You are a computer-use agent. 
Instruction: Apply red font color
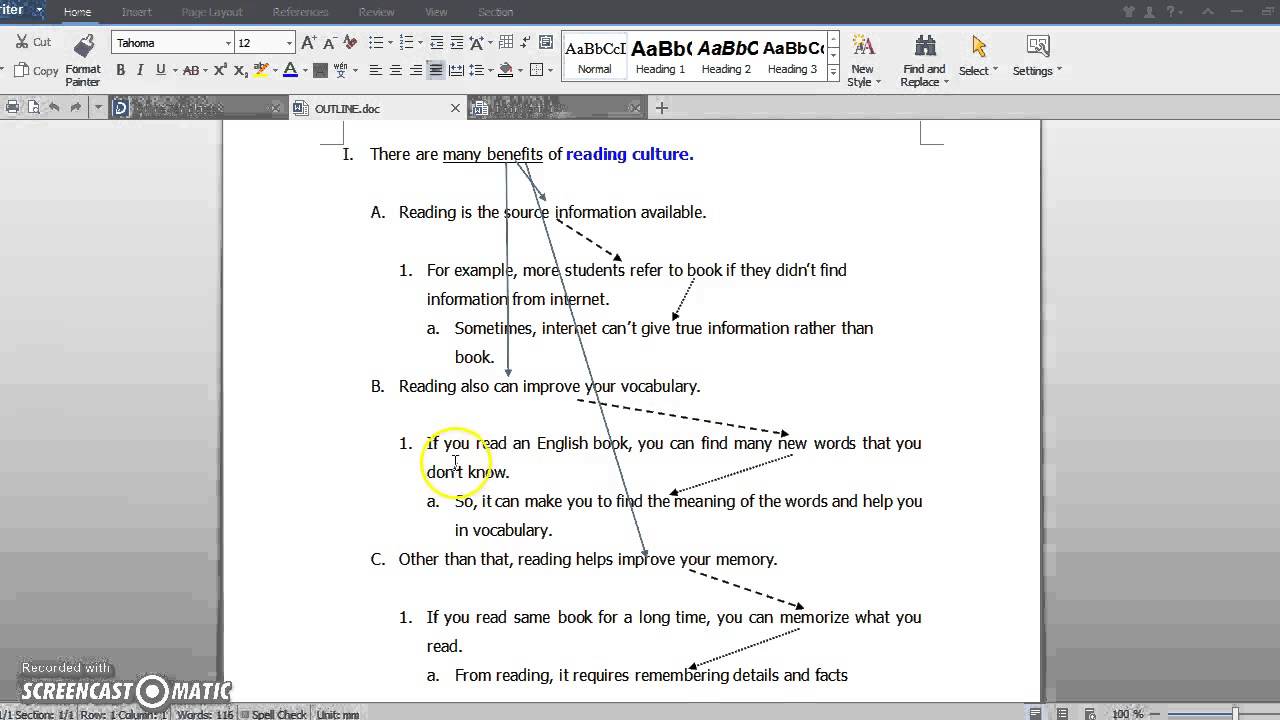pyautogui.click(x=290, y=70)
